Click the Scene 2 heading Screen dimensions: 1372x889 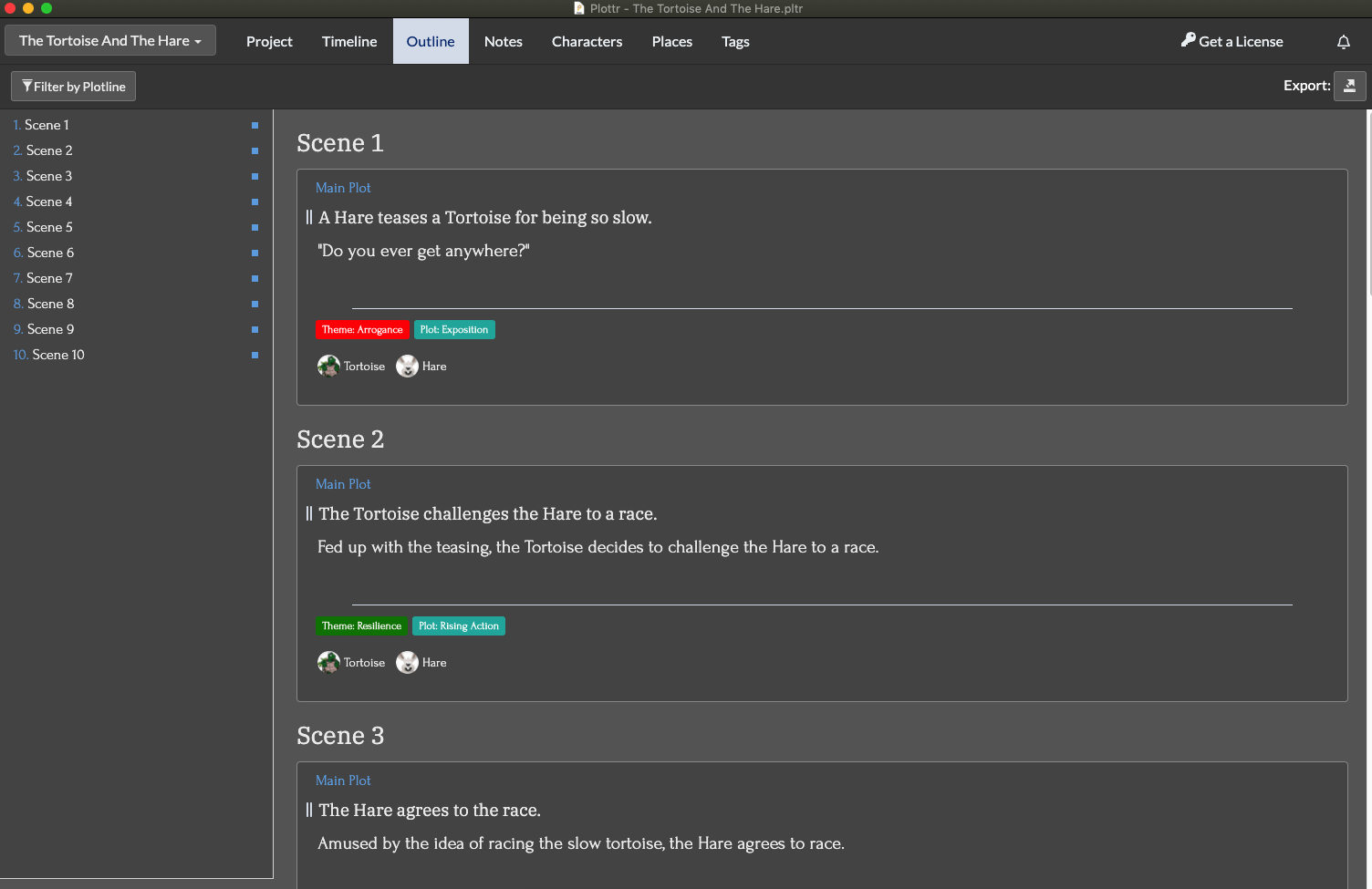(x=340, y=439)
